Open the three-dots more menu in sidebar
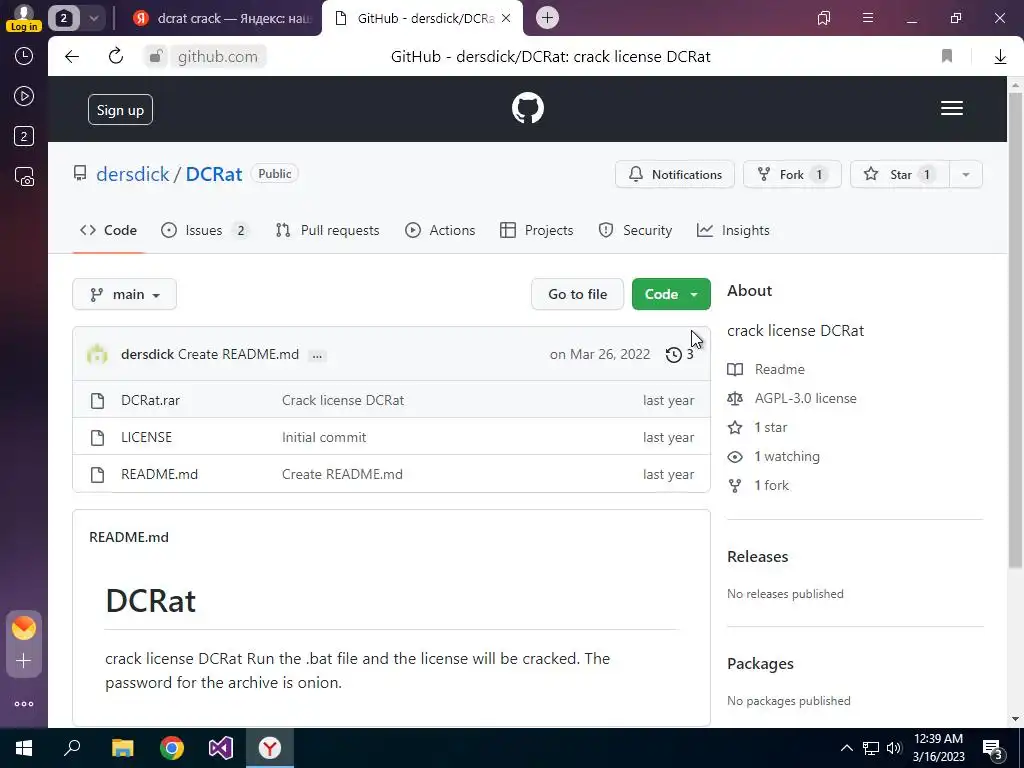Image resolution: width=1024 pixels, height=768 pixels. (x=24, y=704)
